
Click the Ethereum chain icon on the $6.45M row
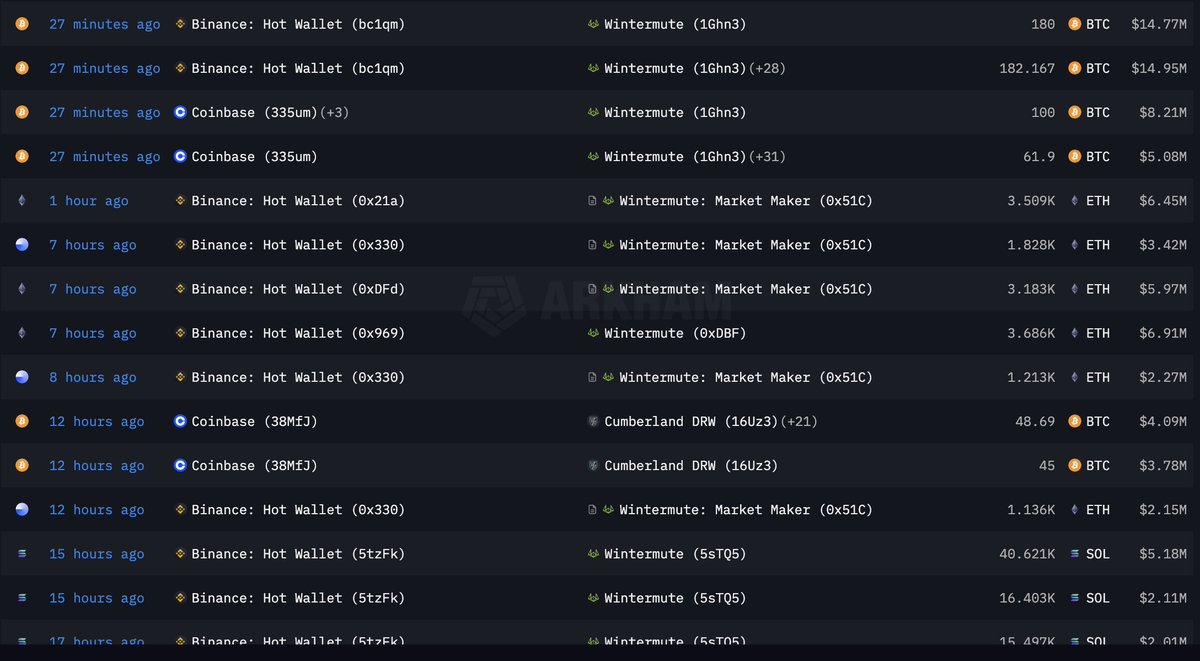[22, 201]
